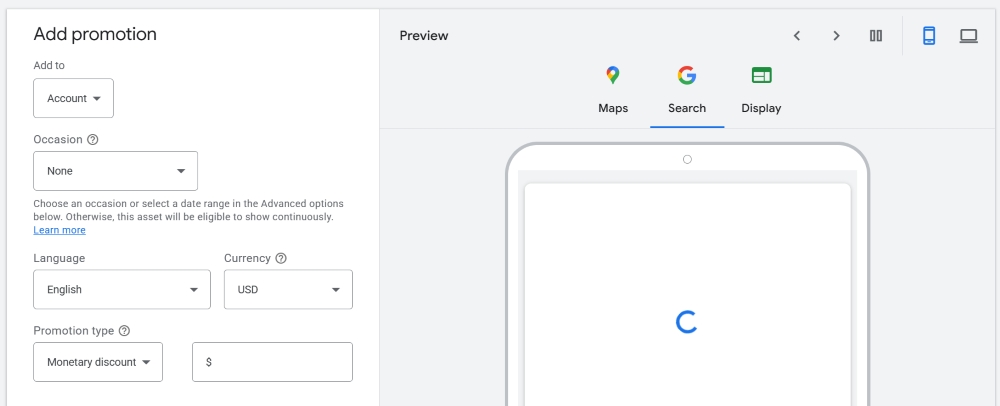
Task: Click the Google Search logo icon
Action: click(x=687, y=75)
